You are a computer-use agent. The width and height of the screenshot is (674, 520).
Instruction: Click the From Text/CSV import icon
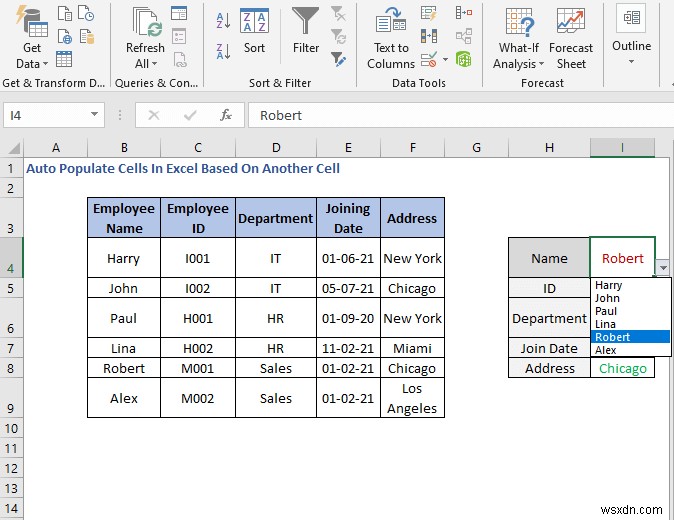[x=64, y=13]
